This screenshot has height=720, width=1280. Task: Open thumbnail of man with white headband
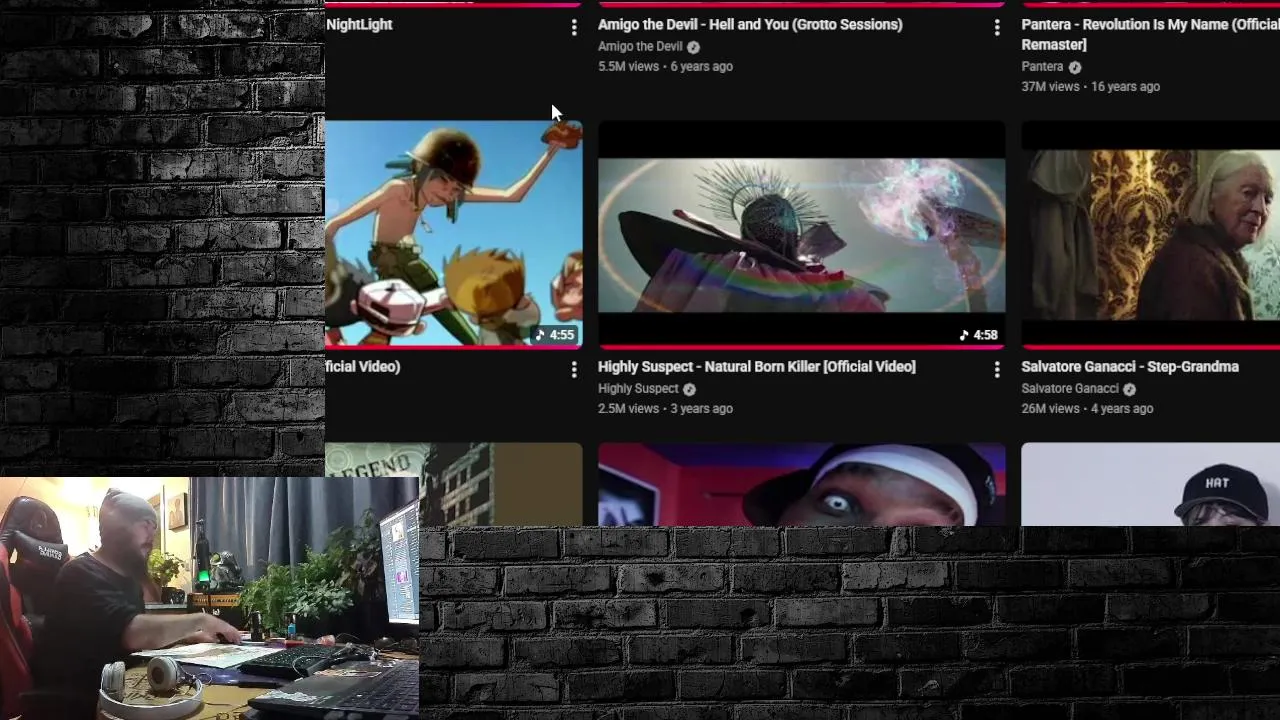pos(802,484)
